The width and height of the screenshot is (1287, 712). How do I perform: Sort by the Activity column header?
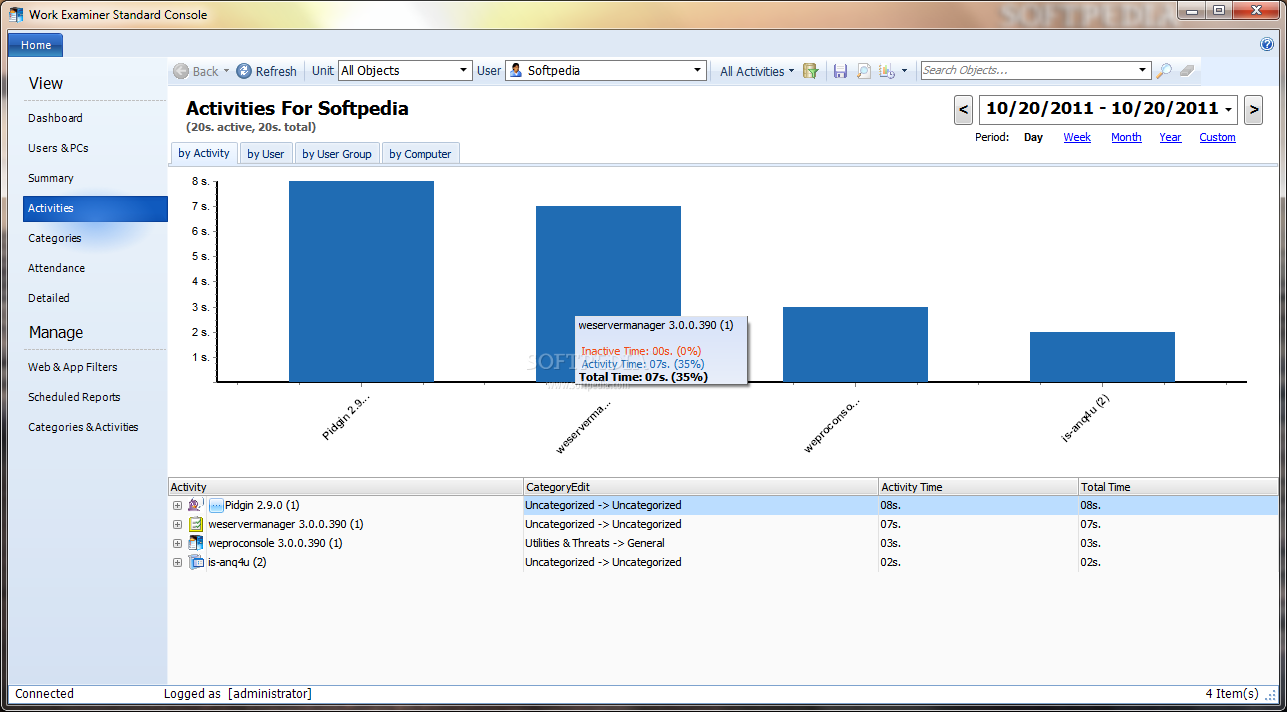tap(346, 487)
